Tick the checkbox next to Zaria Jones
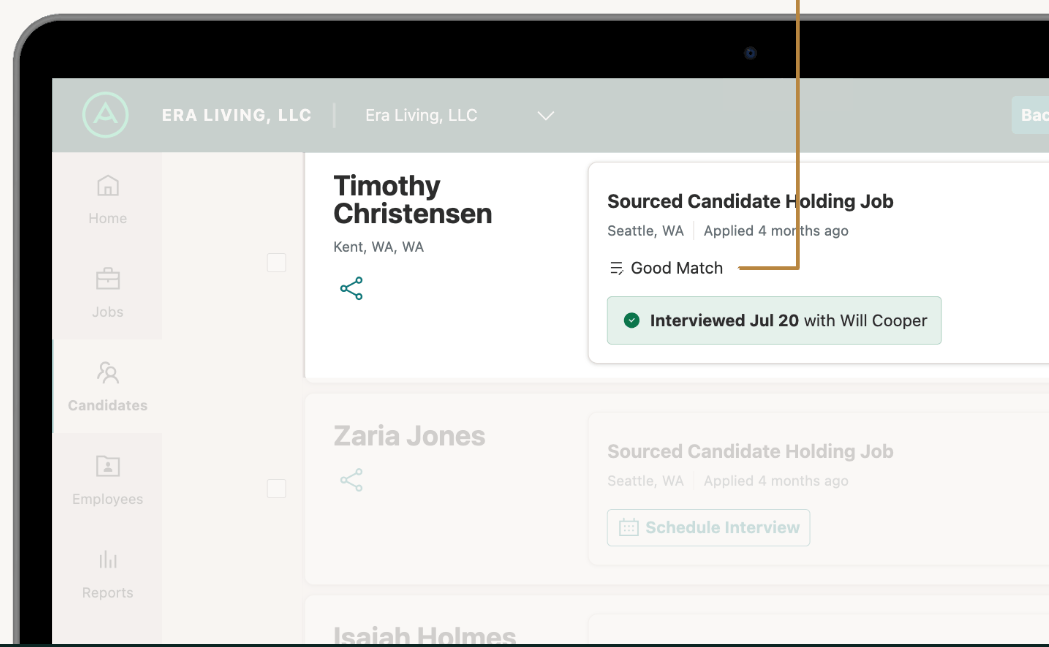Viewport: 1049px width, 647px height. click(x=277, y=488)
